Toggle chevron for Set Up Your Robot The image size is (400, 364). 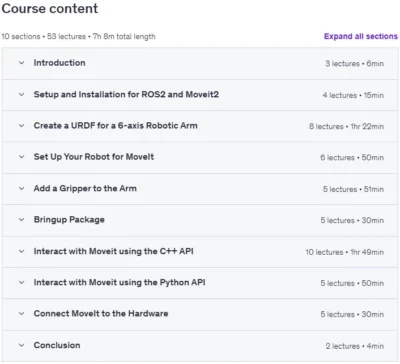(x=21, y=157)
